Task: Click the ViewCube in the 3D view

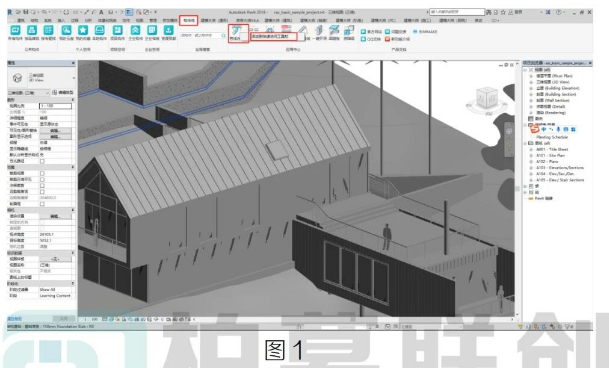Action: coord(487,99)
